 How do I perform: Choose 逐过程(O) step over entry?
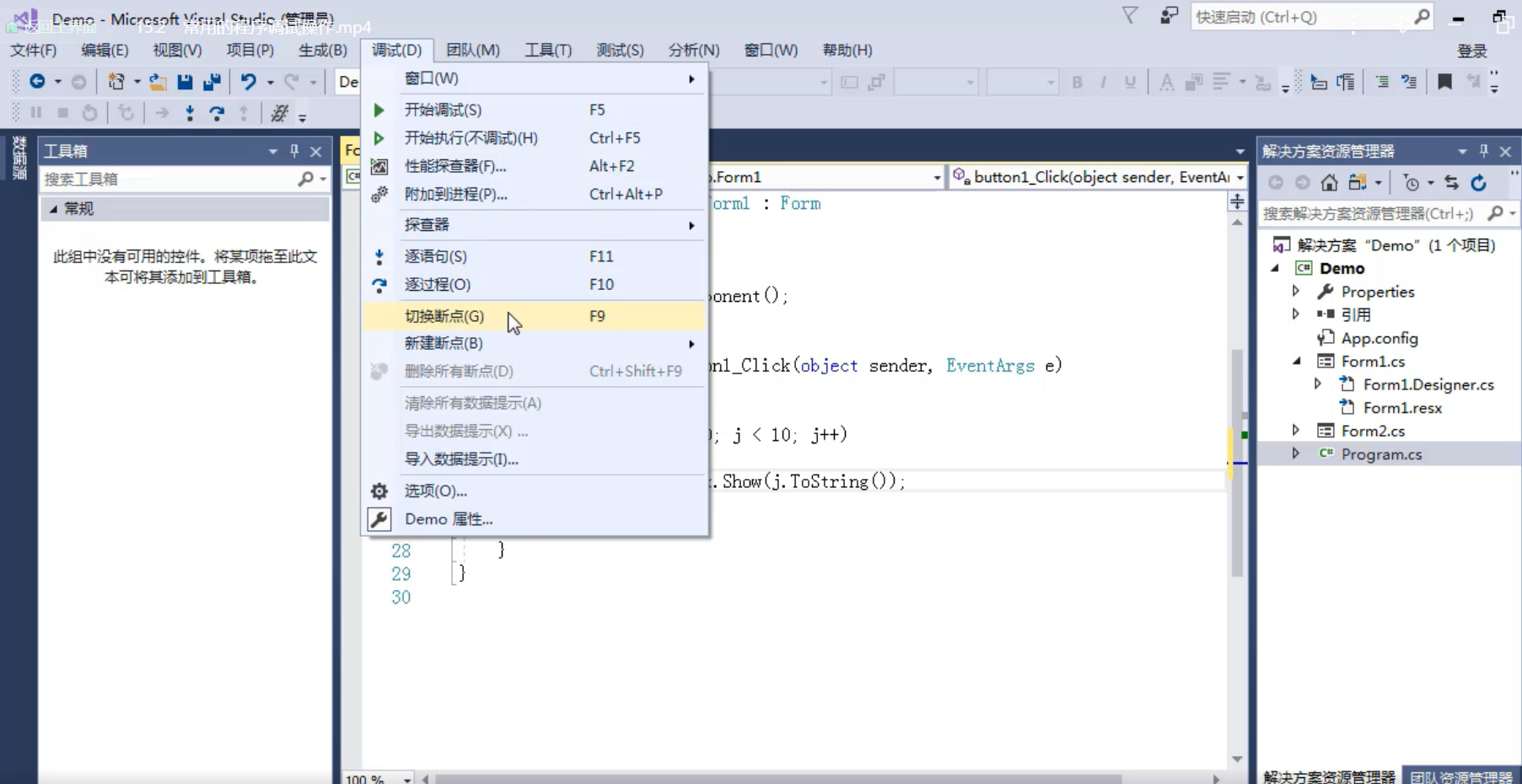[535, 284]
